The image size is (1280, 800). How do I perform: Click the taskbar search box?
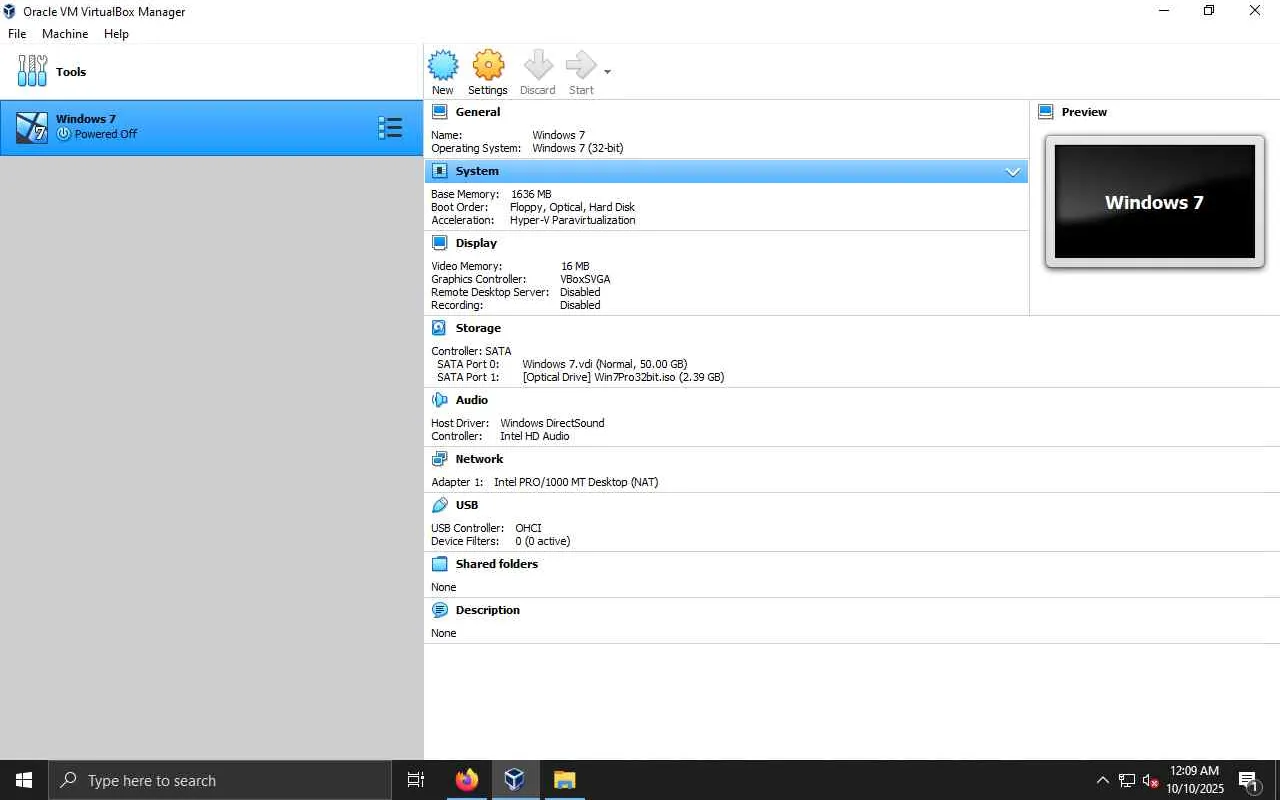(x=219, y=780)
